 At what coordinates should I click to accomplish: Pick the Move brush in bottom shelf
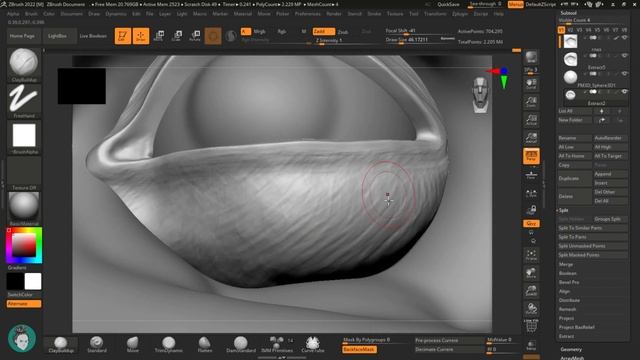point(133,345)
